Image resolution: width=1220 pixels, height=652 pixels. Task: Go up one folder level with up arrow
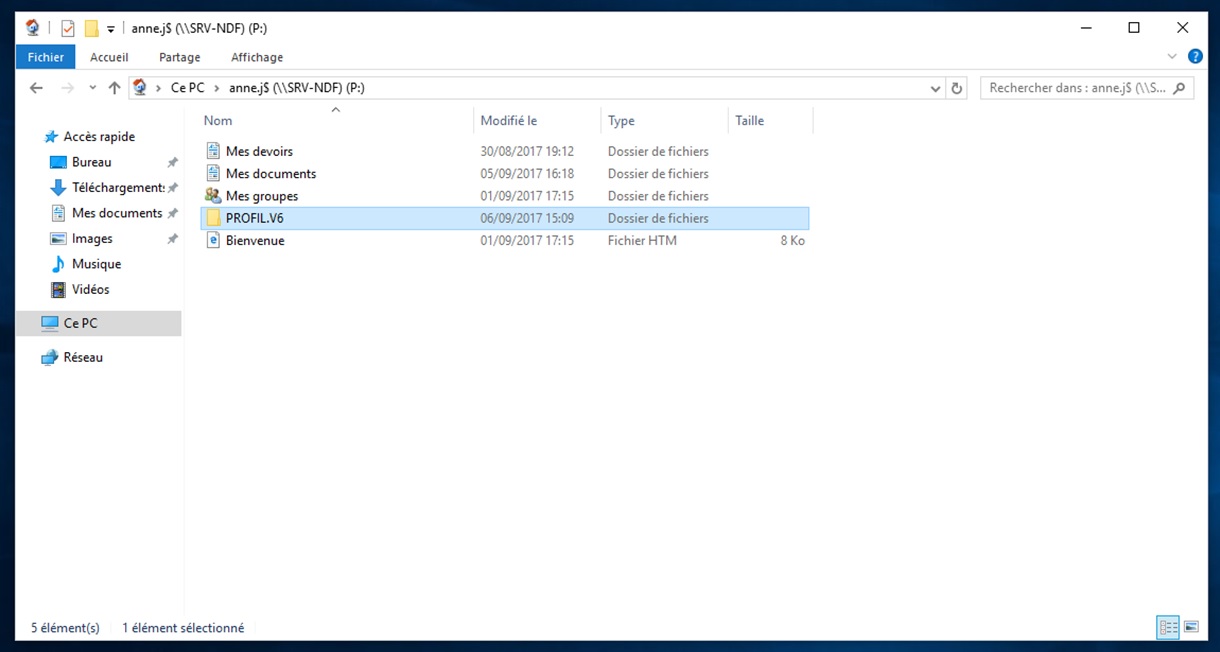pyautogui.click(x=114, y=88)
